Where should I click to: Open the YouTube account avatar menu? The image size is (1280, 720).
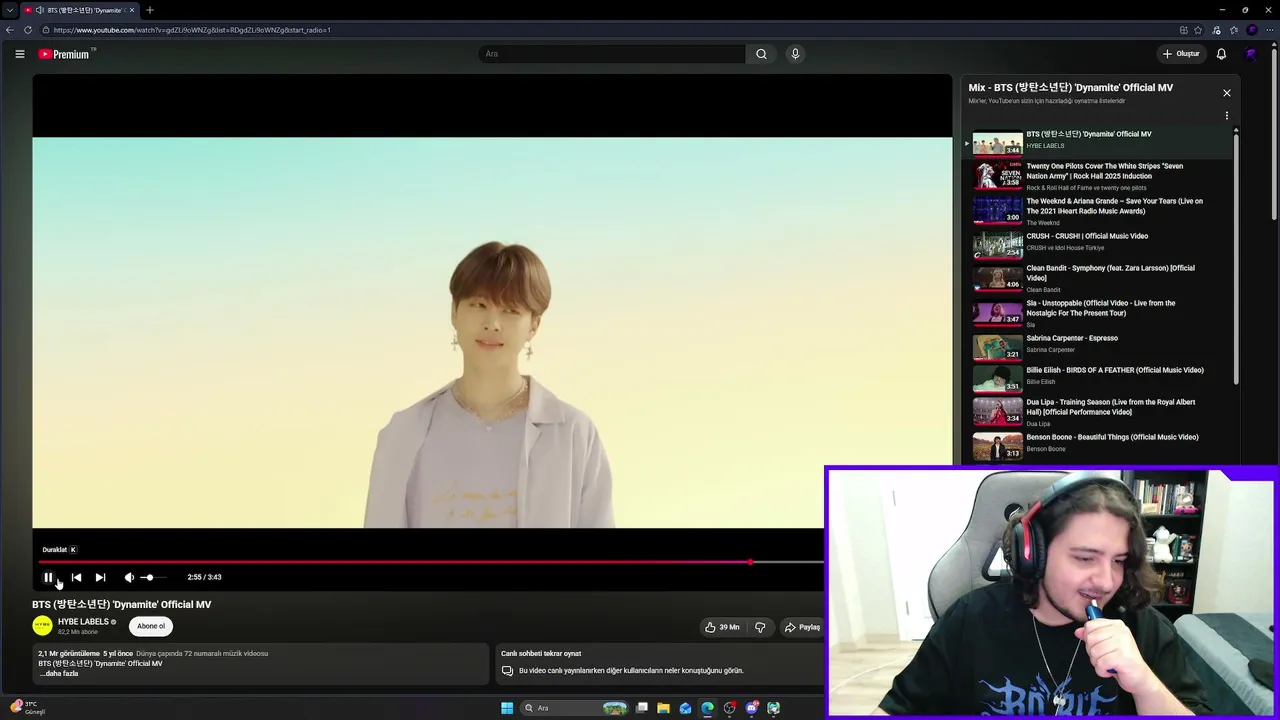point(1251,54)
